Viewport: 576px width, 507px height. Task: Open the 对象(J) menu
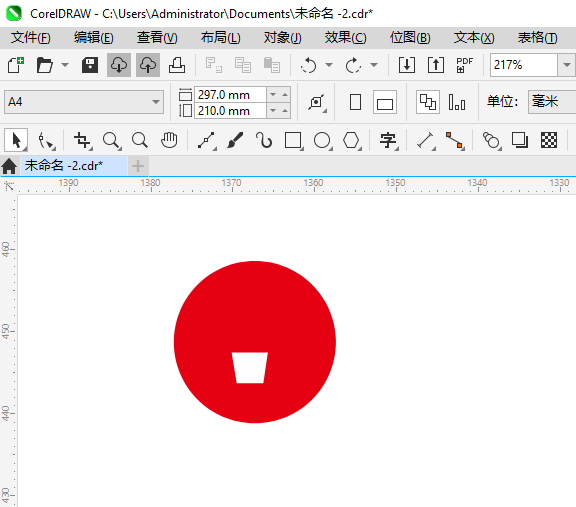coord(283,37)
